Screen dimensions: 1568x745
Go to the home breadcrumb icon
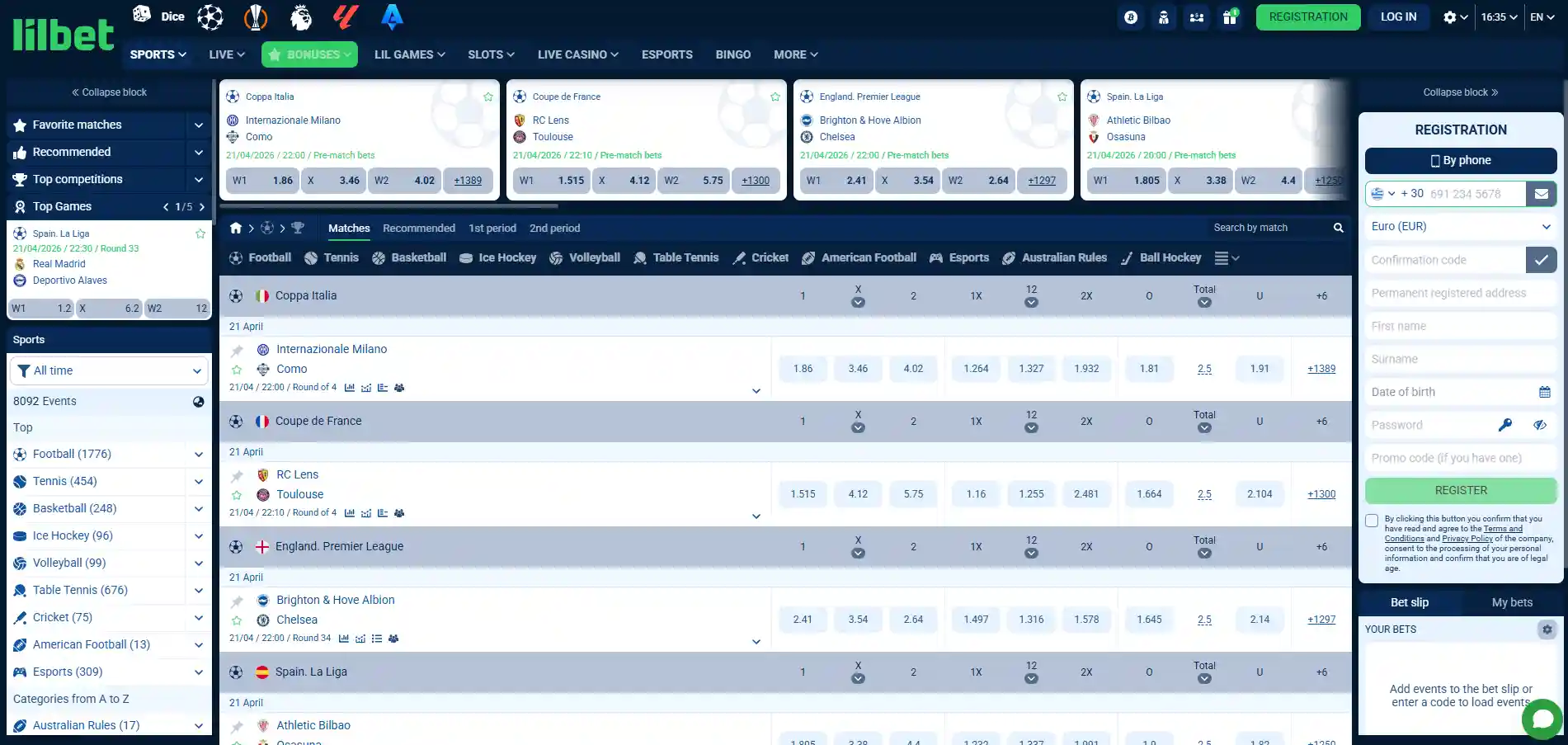(236, 228)
